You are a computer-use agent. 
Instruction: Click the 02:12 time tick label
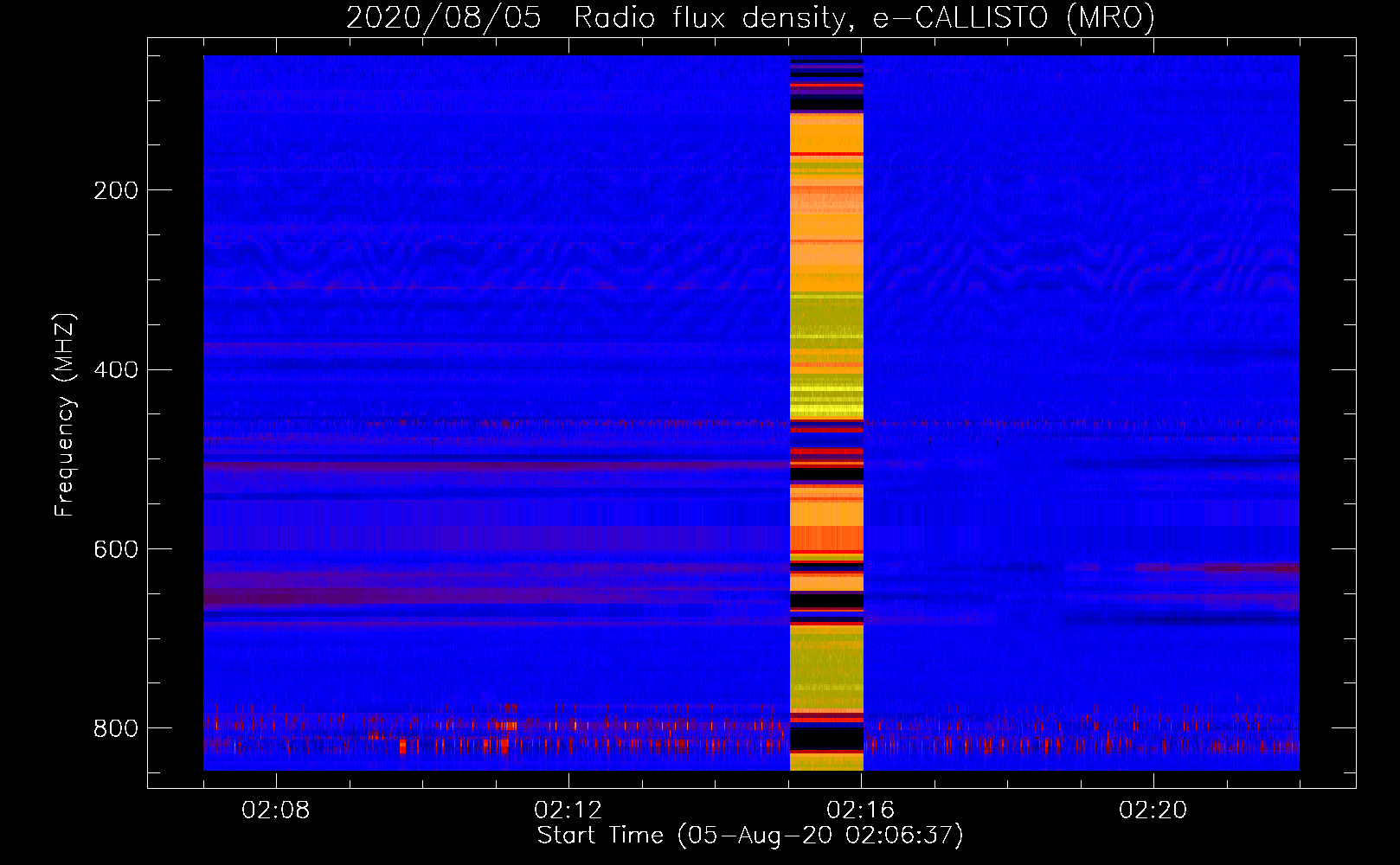pyautogui.click(x=568, y=811)
